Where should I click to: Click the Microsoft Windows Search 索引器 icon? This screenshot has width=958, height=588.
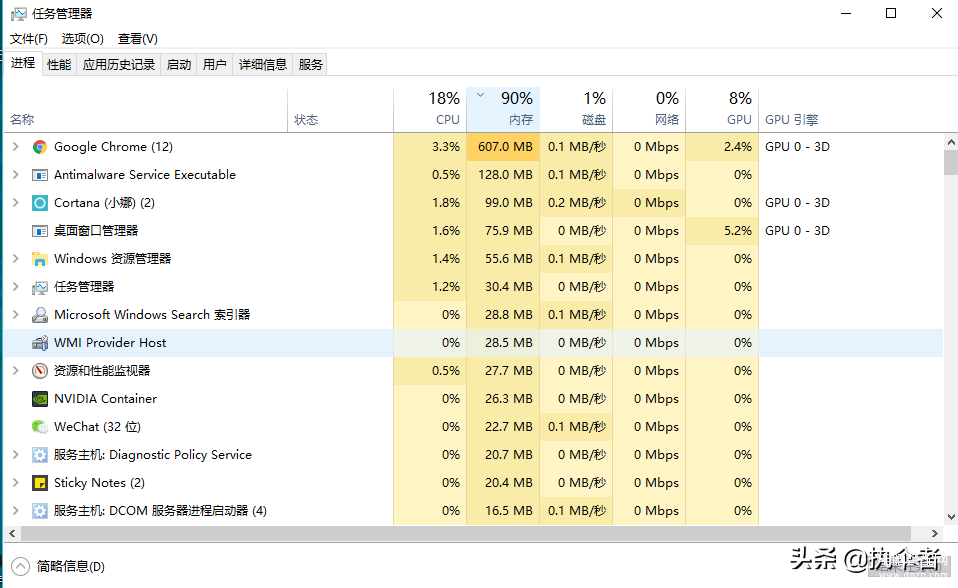click(40, 315)
